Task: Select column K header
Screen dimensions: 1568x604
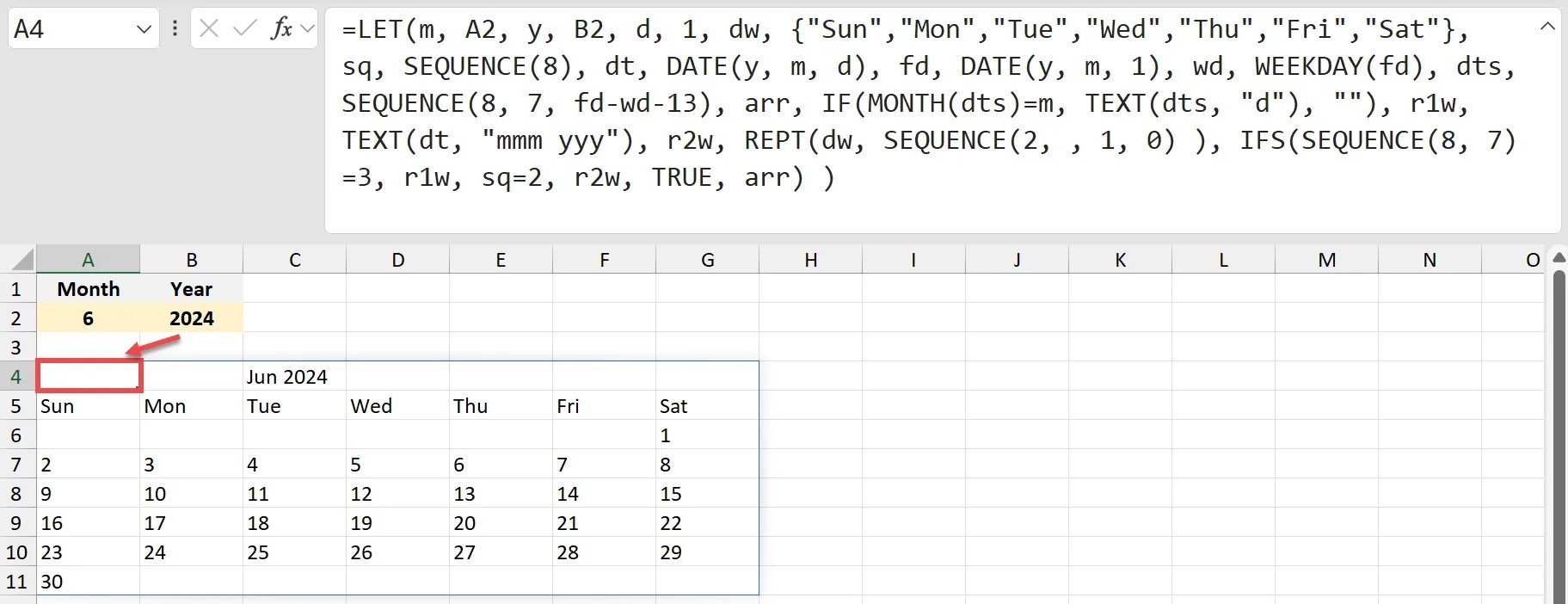Action: [1120, 259]
